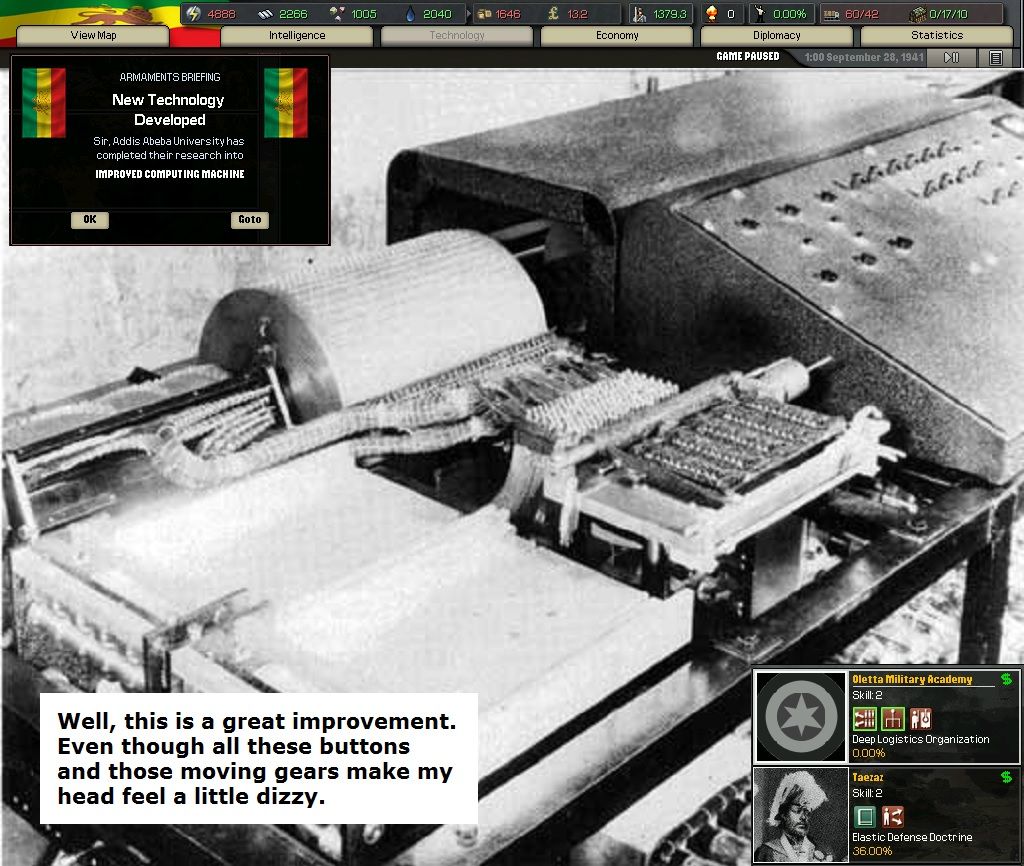Click the nuclear explosion icon in top bar
This screenshot has height=866, width=1024.
pos(711,14)
